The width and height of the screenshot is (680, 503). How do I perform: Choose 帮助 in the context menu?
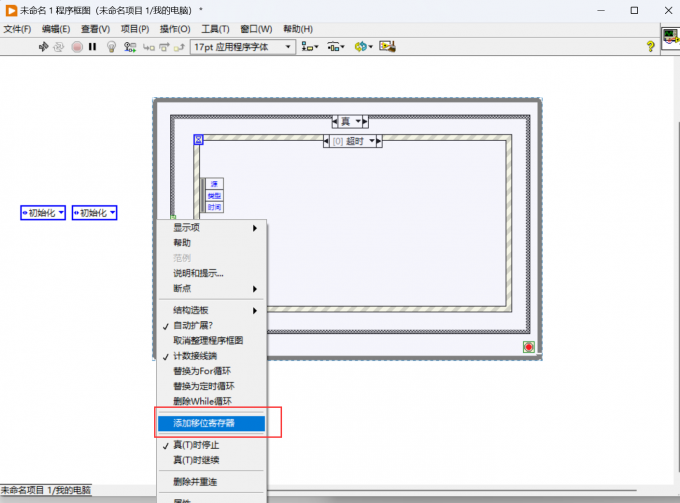tap(212, 243)
